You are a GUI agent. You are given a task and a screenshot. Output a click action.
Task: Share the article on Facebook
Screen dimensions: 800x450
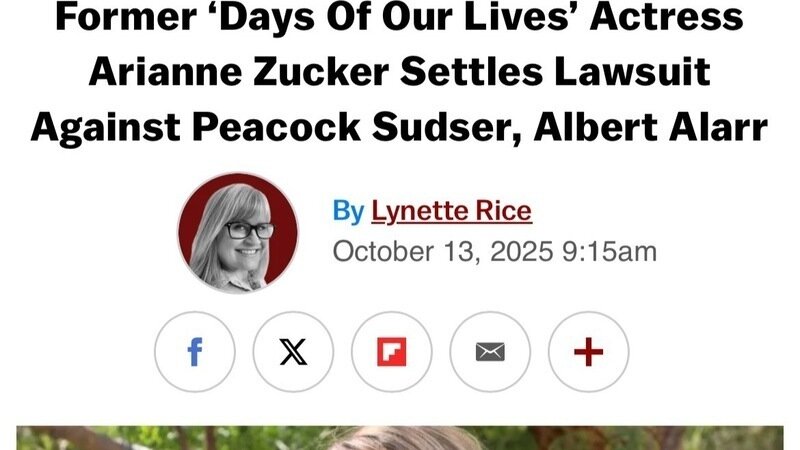(195, 352)
